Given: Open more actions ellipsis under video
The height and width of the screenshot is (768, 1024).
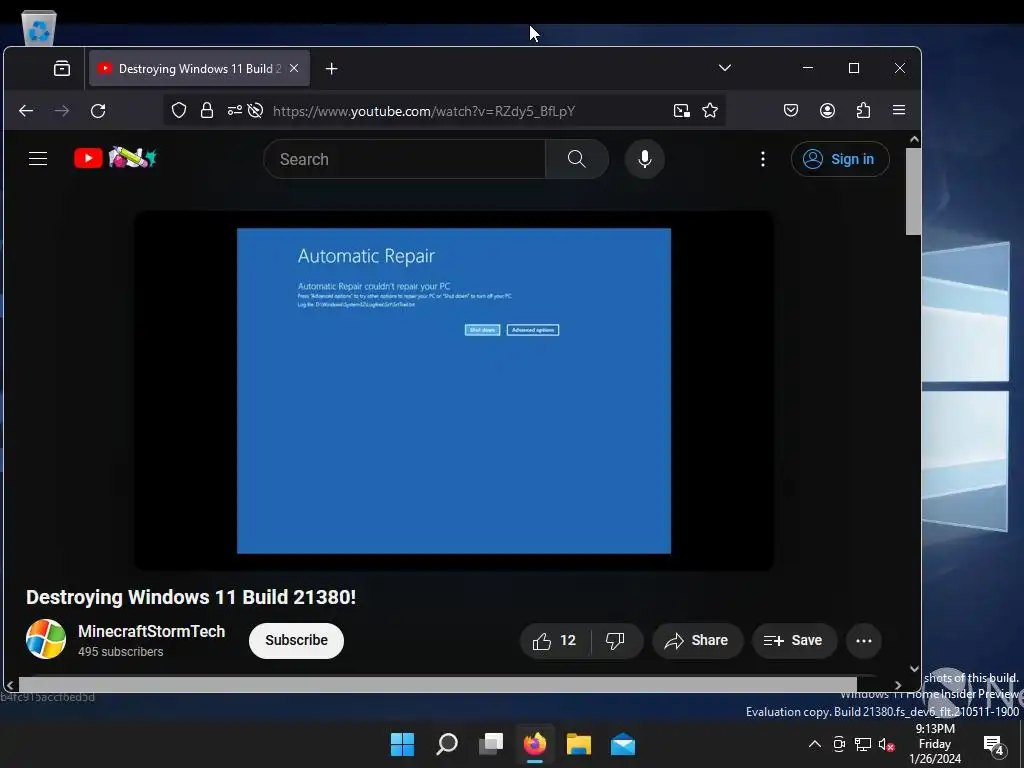Looking at the screenshot, I should (863, 641).
